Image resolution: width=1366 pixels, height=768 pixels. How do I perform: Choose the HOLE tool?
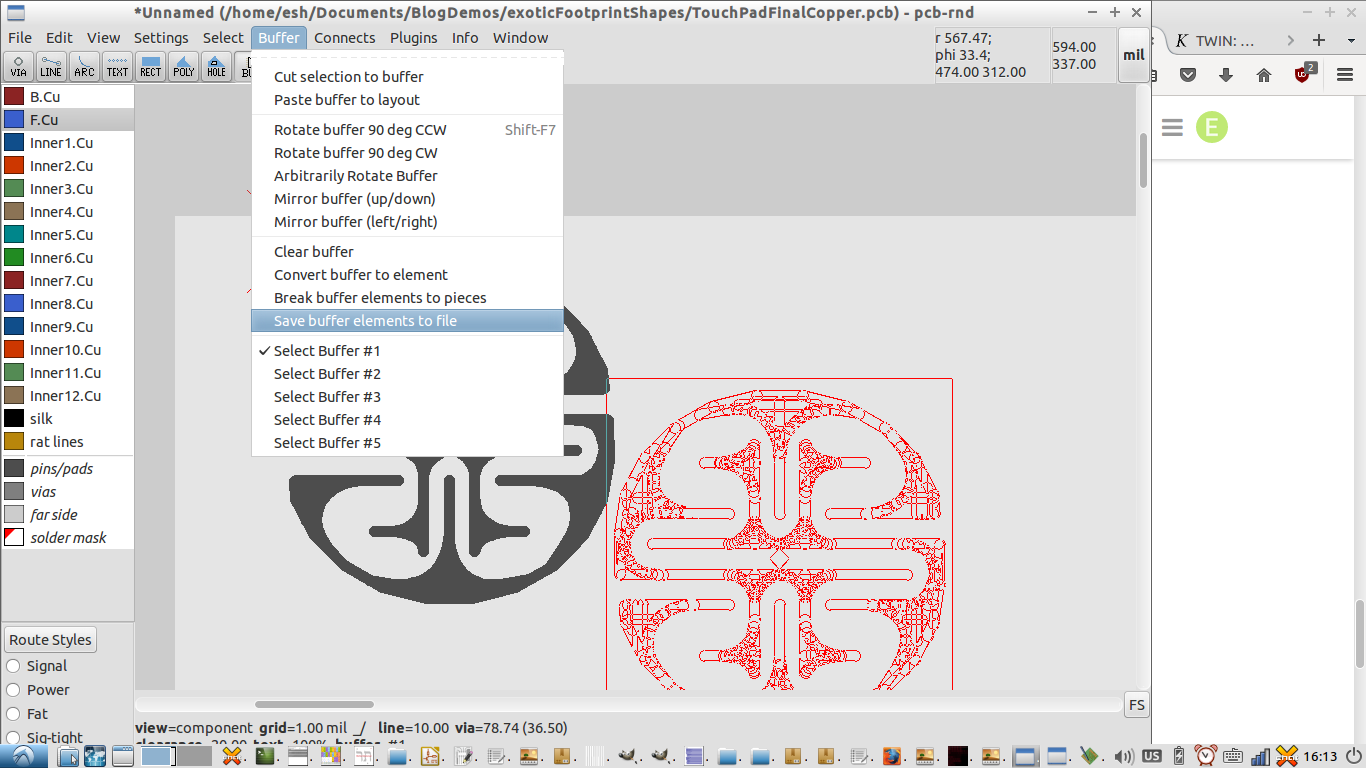(x=216, y=66)
